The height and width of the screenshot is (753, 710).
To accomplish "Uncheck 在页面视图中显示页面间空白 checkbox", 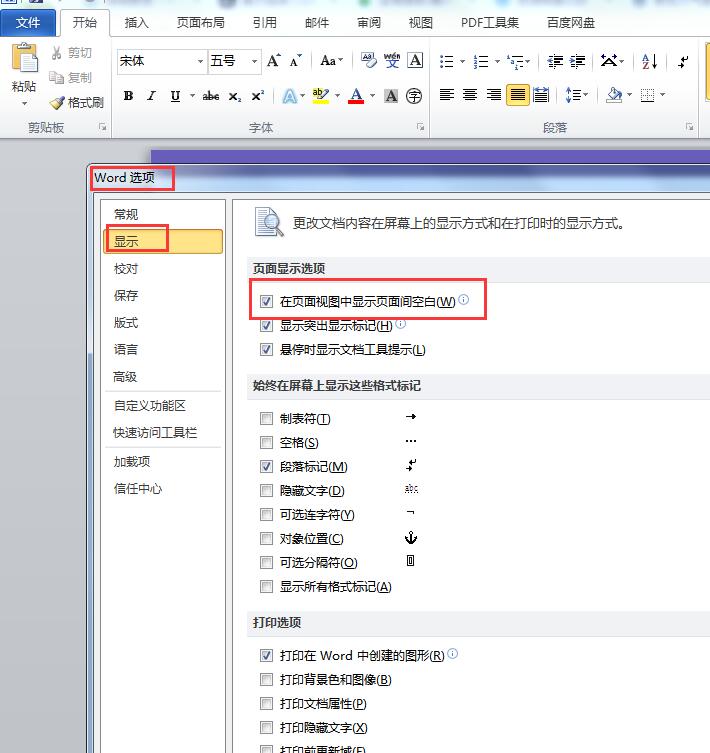I will pos(266,301).
